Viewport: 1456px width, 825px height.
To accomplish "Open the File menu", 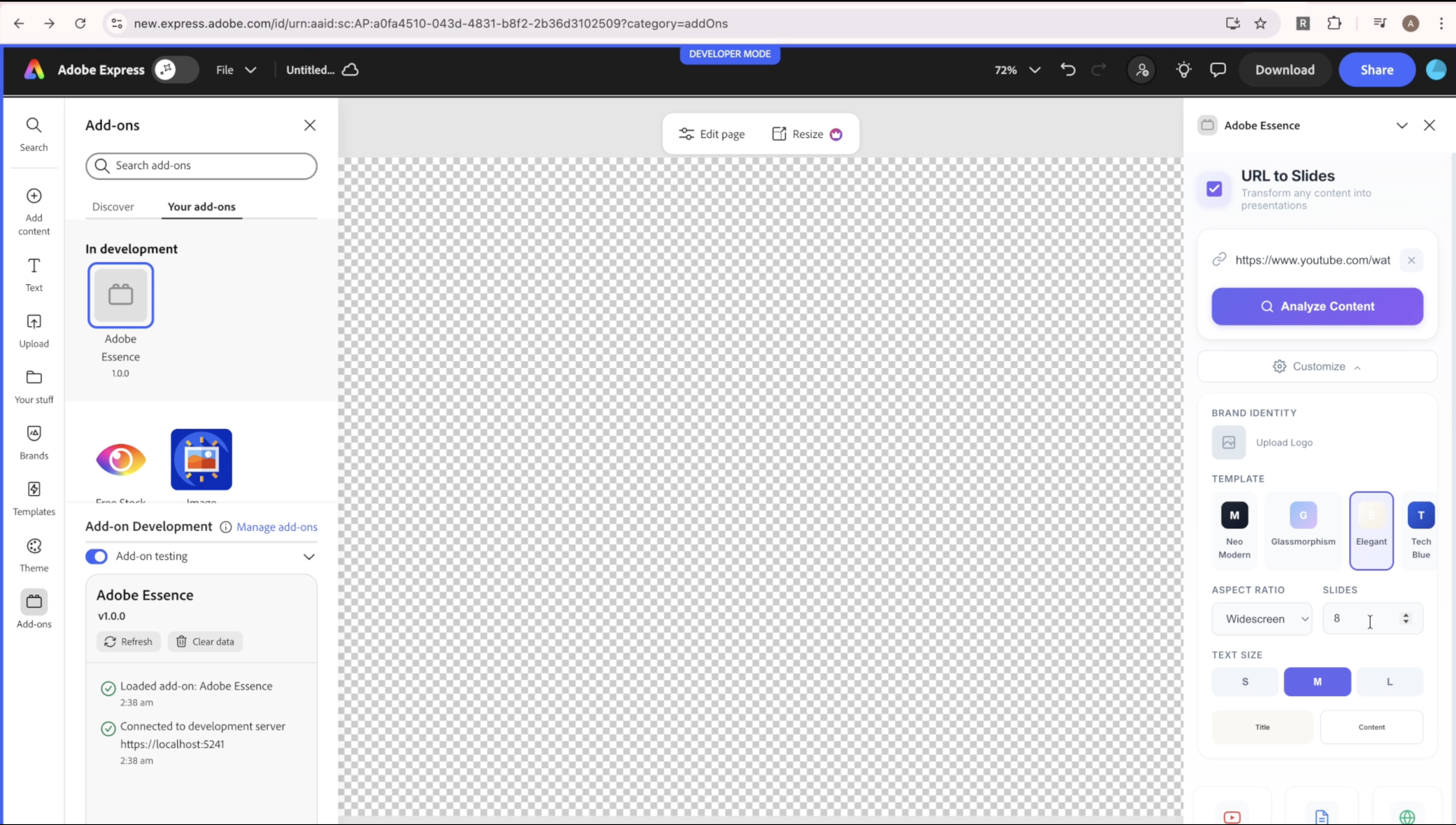I will tap(235, 70).
